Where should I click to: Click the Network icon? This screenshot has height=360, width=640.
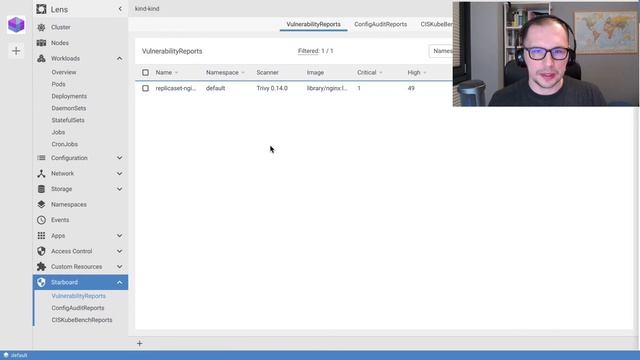coord(41,173)
